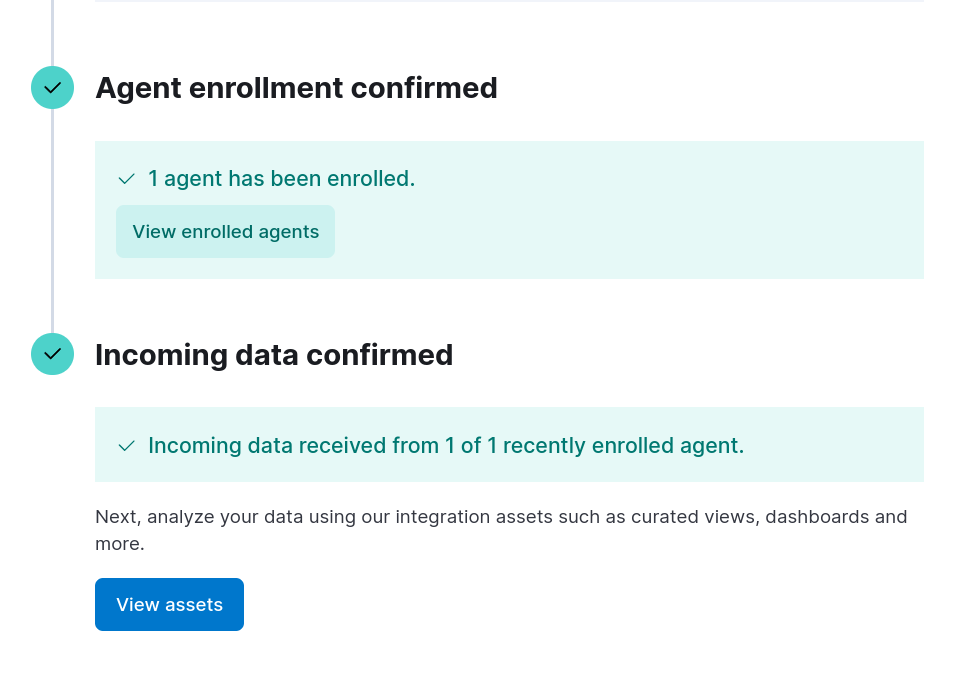Click the checkmark beside "1 agent has been enrolled"
The image size is (970, 693).
tap(126, 179)
